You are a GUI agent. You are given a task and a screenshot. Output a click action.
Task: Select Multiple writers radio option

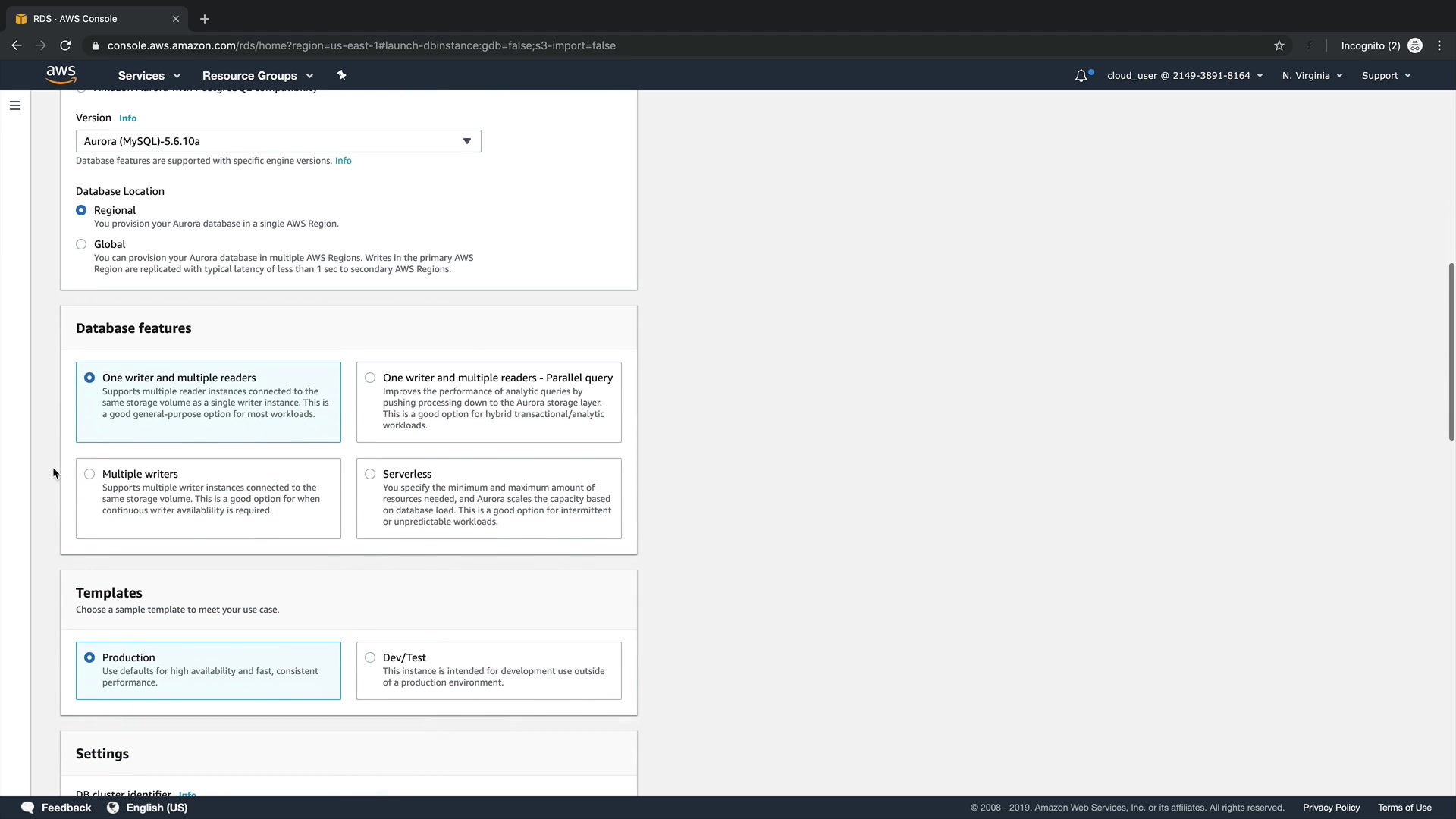pyautogui.click(x=89, y=474)
